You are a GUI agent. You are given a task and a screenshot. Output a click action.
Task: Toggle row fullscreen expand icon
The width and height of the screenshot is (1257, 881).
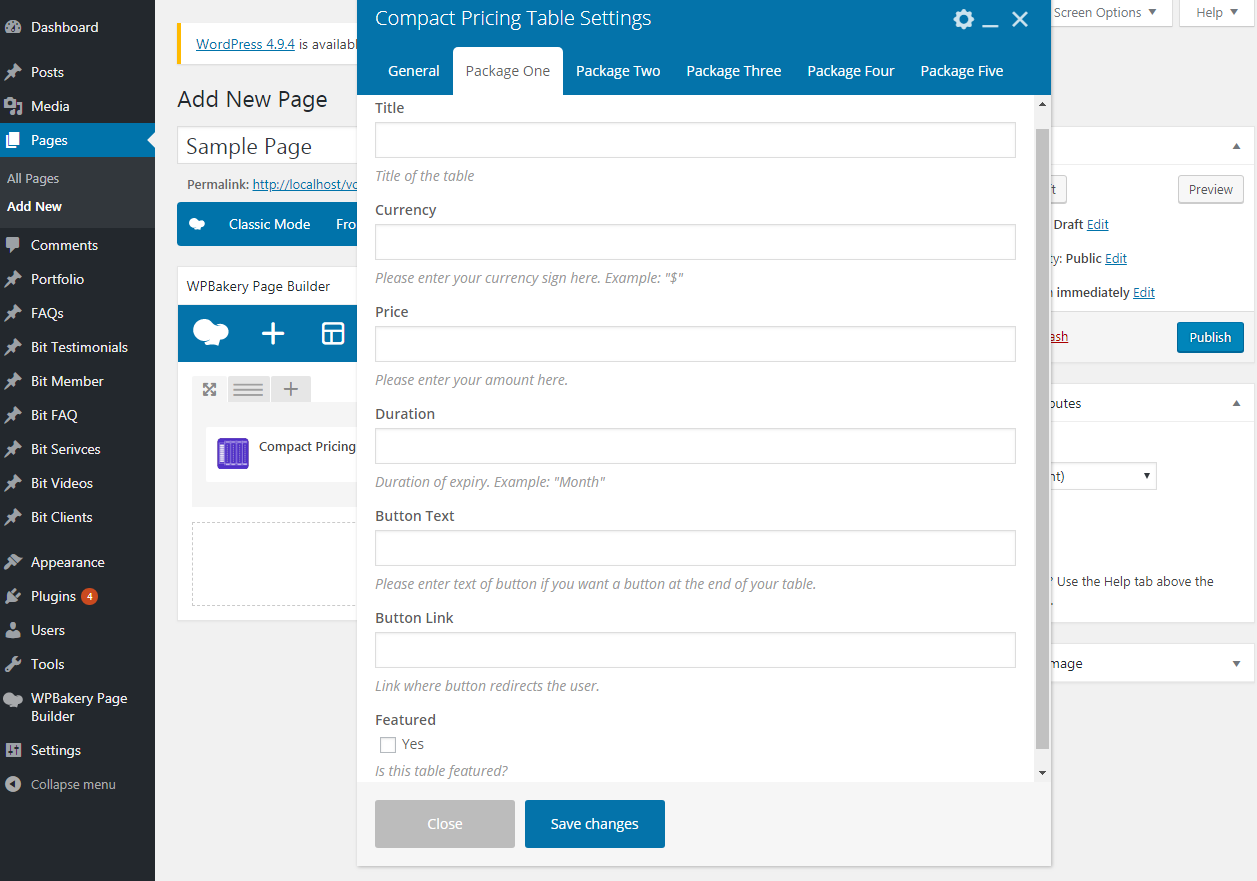coord(209,389)
